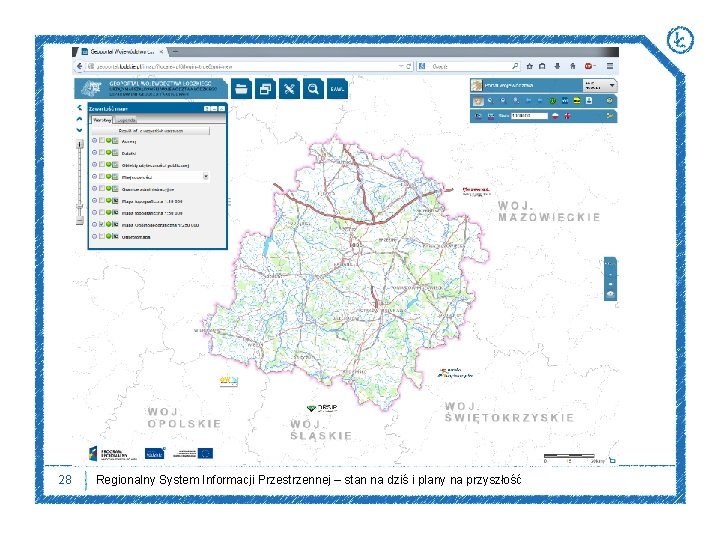Screen dimensions: 720x540
Task: Click the zoom in magnifier in map toolbar
Action: click(x=490, y=101)
